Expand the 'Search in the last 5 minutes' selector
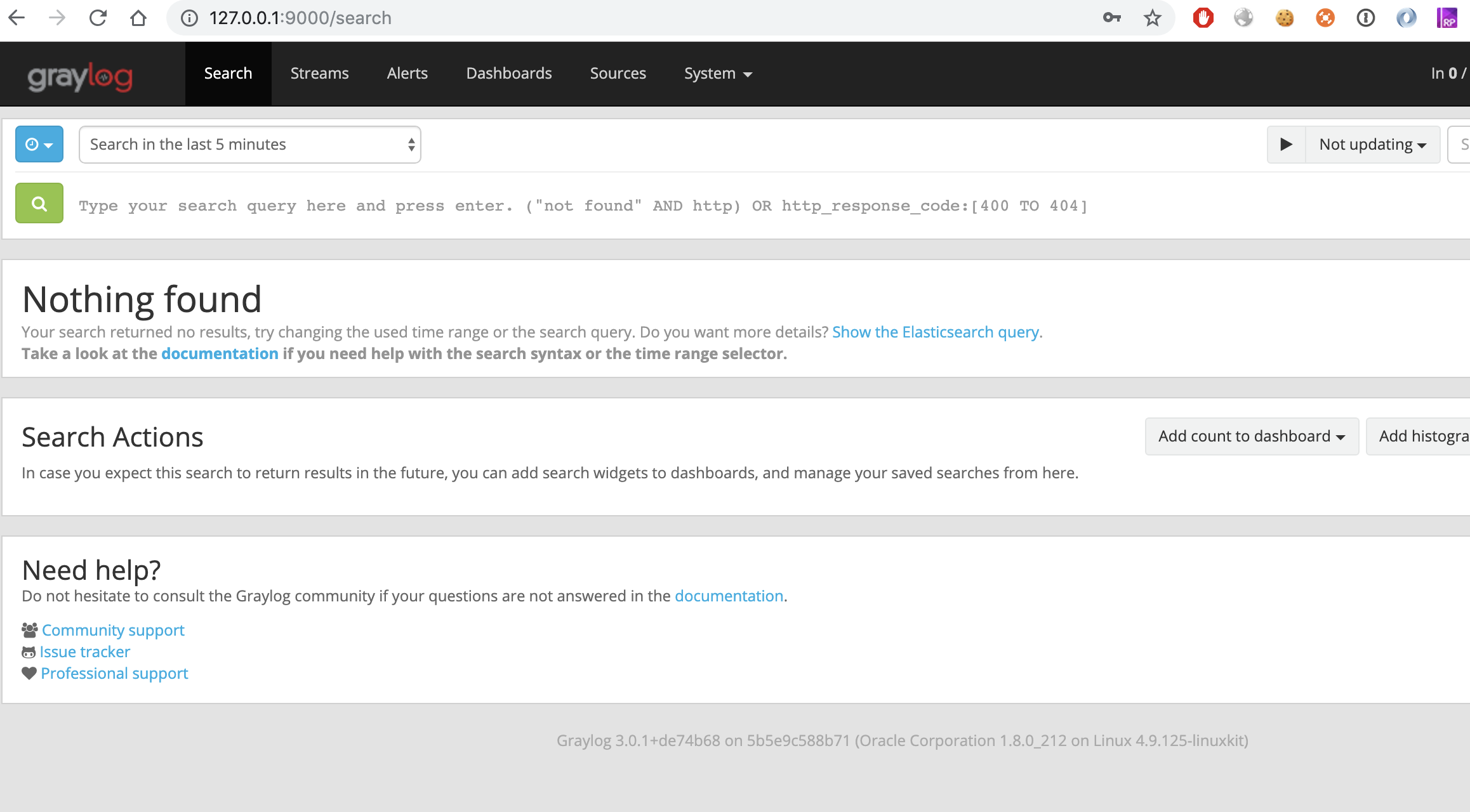The width and height of the screenshot is (1470, 812). pyautogui.click(x=249, y=145)
